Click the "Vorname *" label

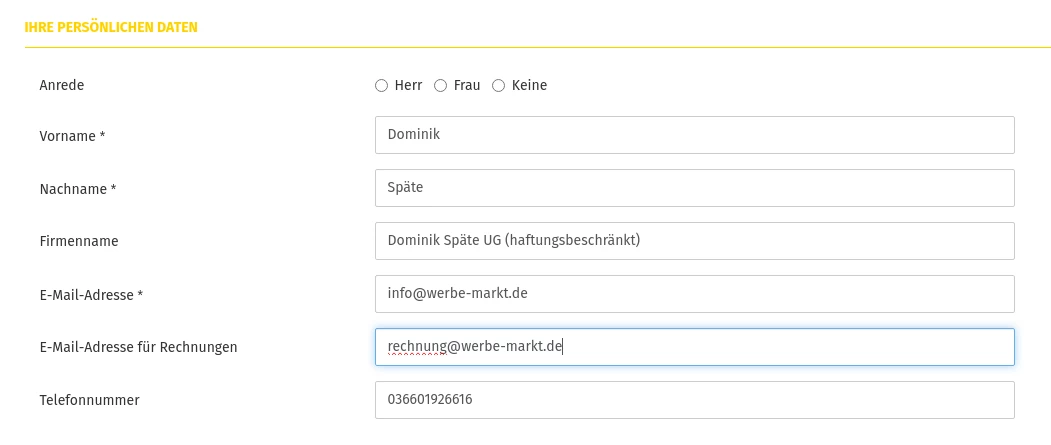(x=72, y=136)
